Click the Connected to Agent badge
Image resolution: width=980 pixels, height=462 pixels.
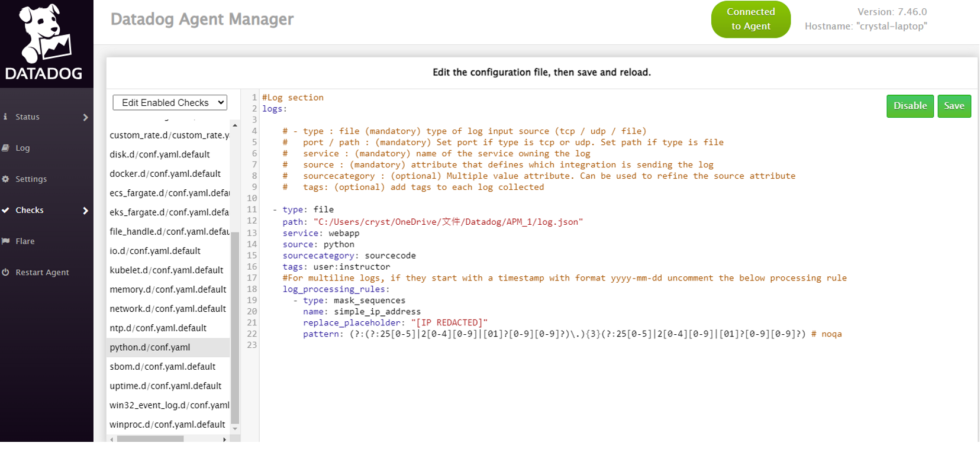pos(750,19)
